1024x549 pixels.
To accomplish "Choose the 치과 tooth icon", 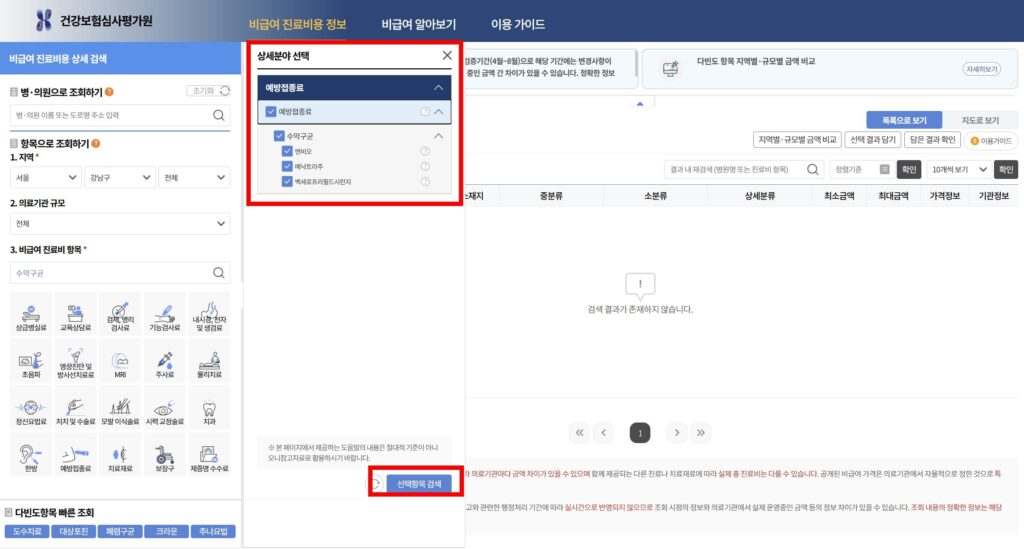I will [209, 410].
